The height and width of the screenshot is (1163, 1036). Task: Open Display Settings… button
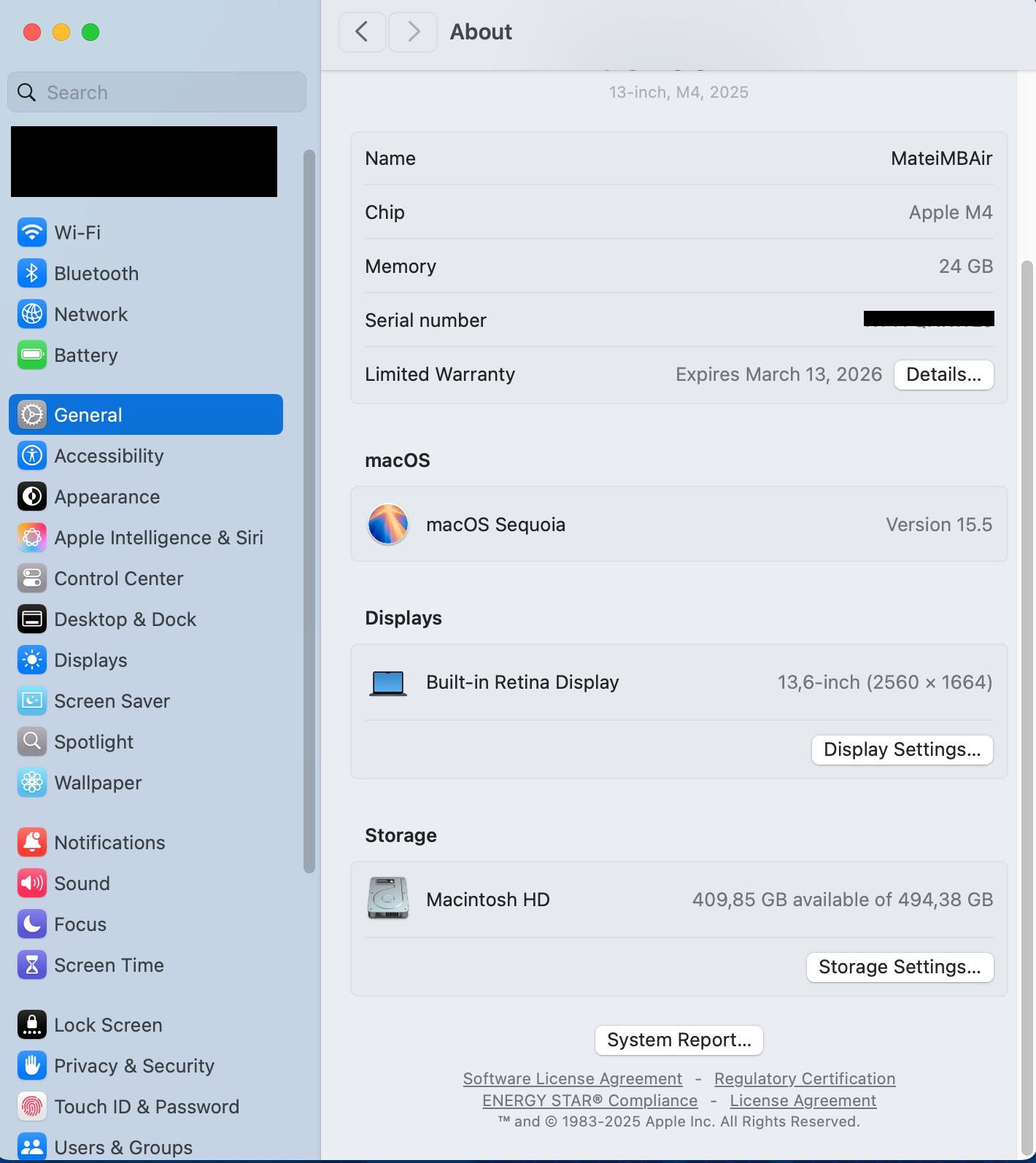[x=902, y=749]
